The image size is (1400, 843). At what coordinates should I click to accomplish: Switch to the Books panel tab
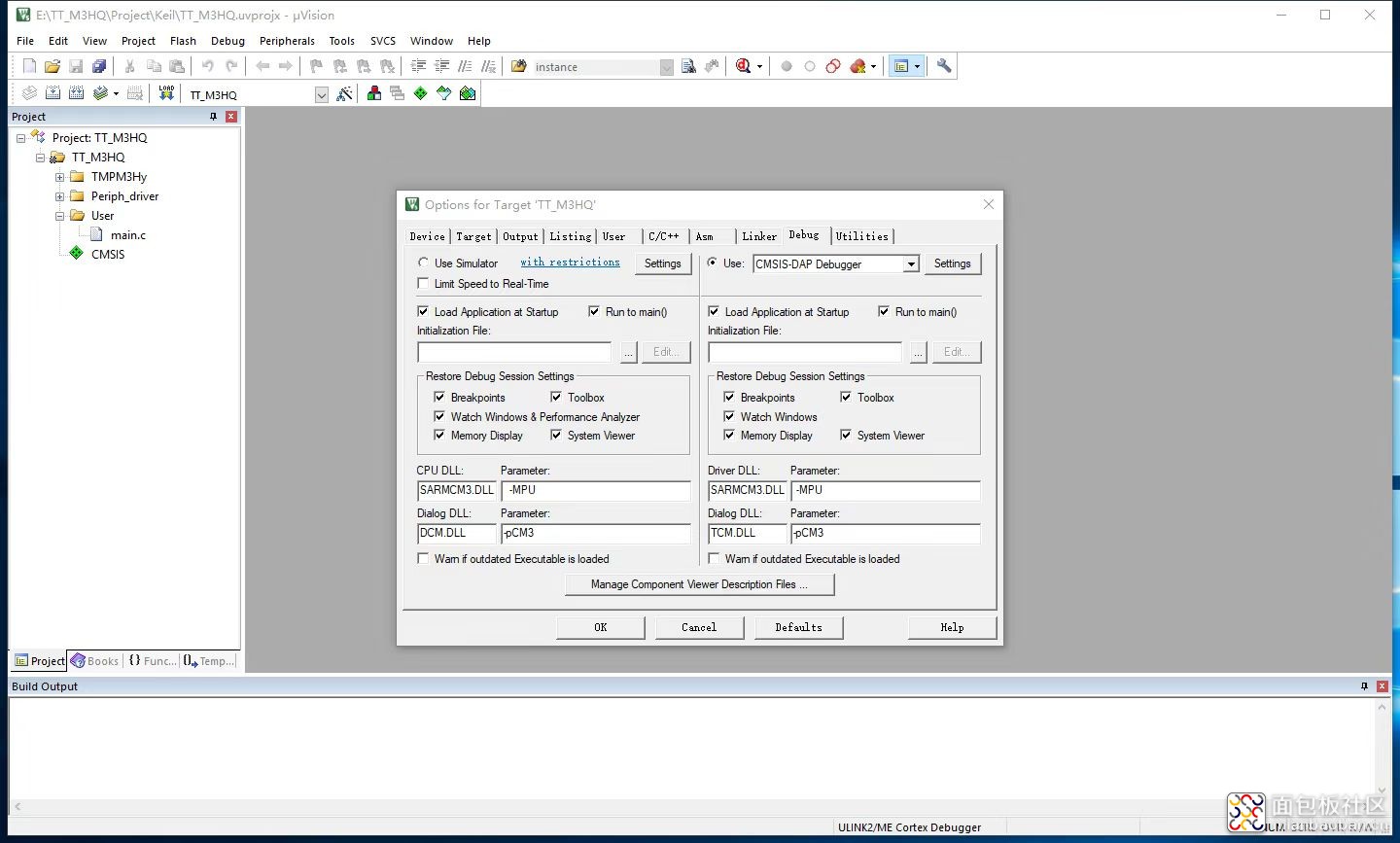coord(94,661)
